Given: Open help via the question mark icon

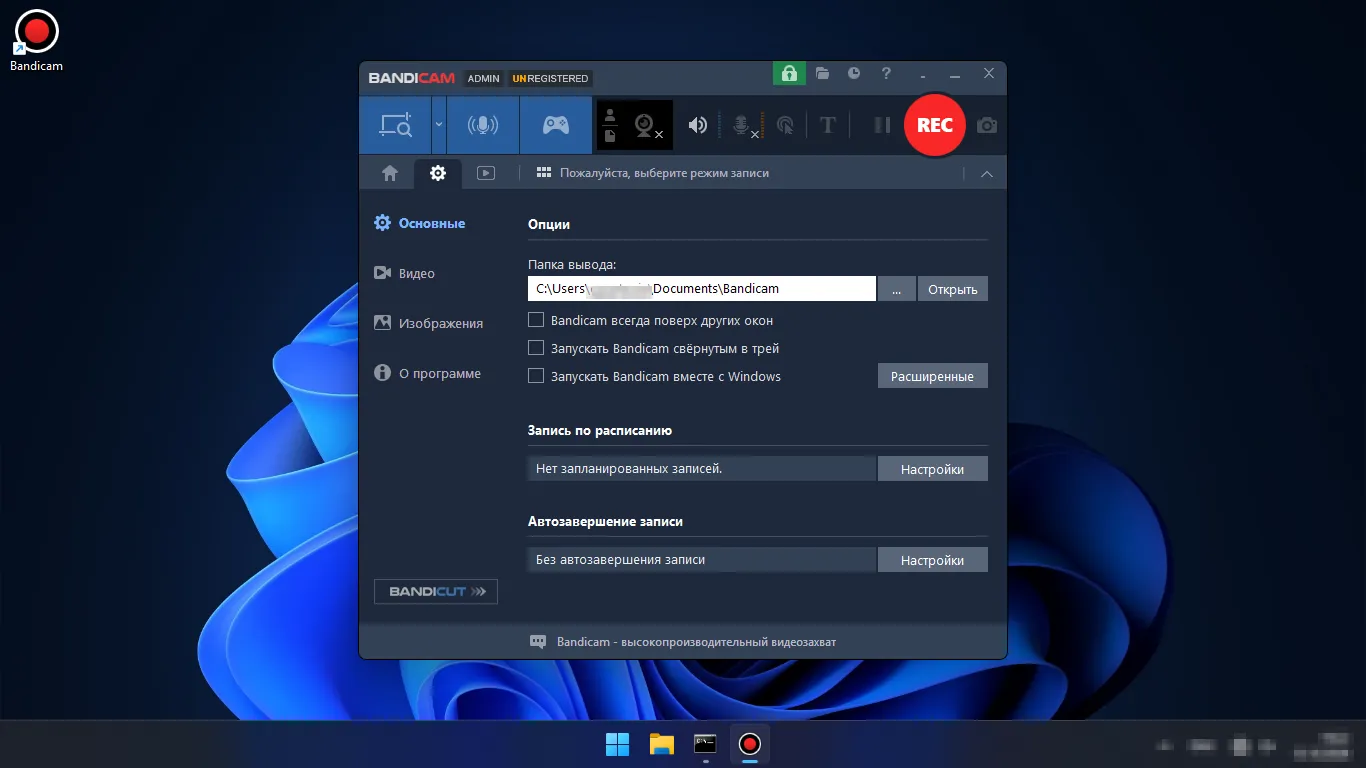Looking at the screenshot, I should (886, 73).
